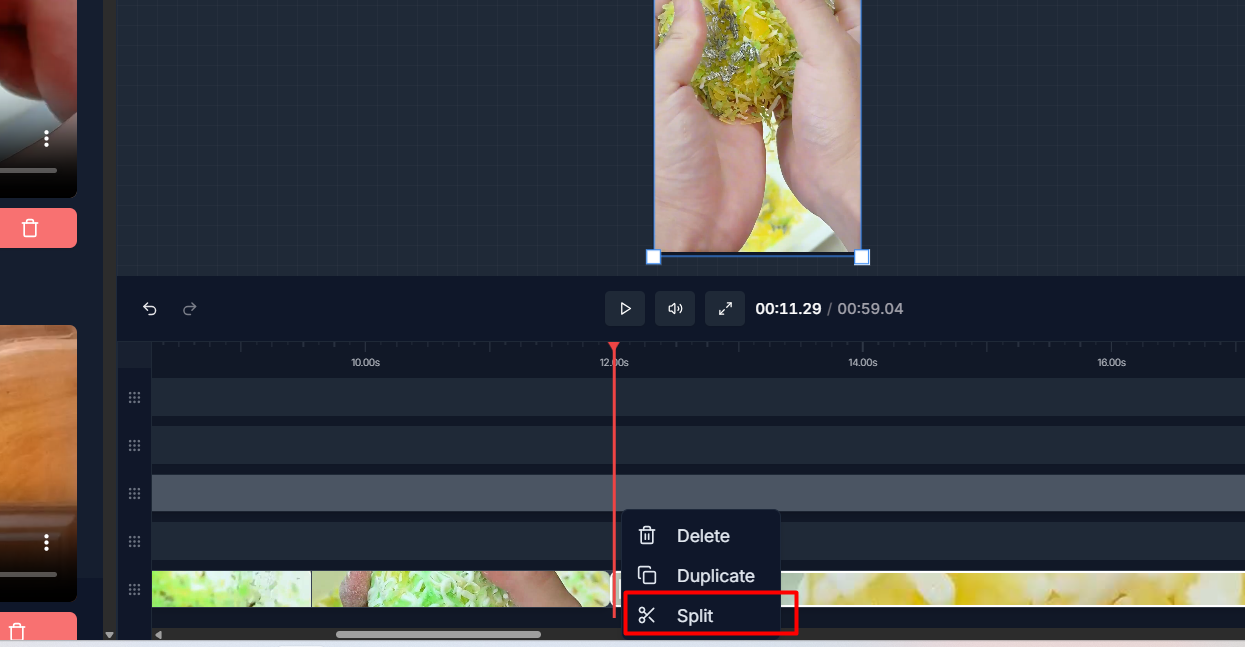Open the three-dot menu on the wood-colored media thumbnail
This screenshot has width=1245, height=647.
coord(46,542)
